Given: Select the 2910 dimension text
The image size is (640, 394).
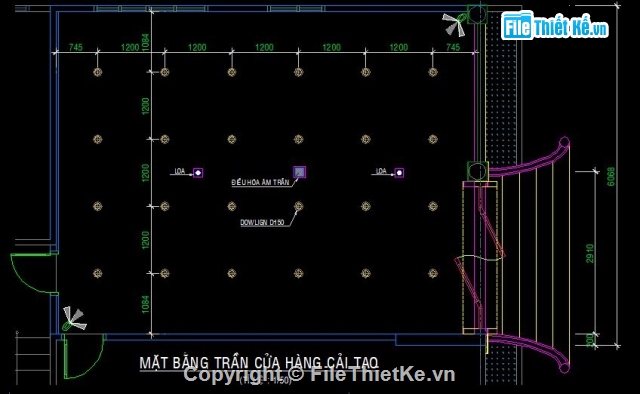Looking at the screenshot, I should pyautogui.click(x=589, y=253).
